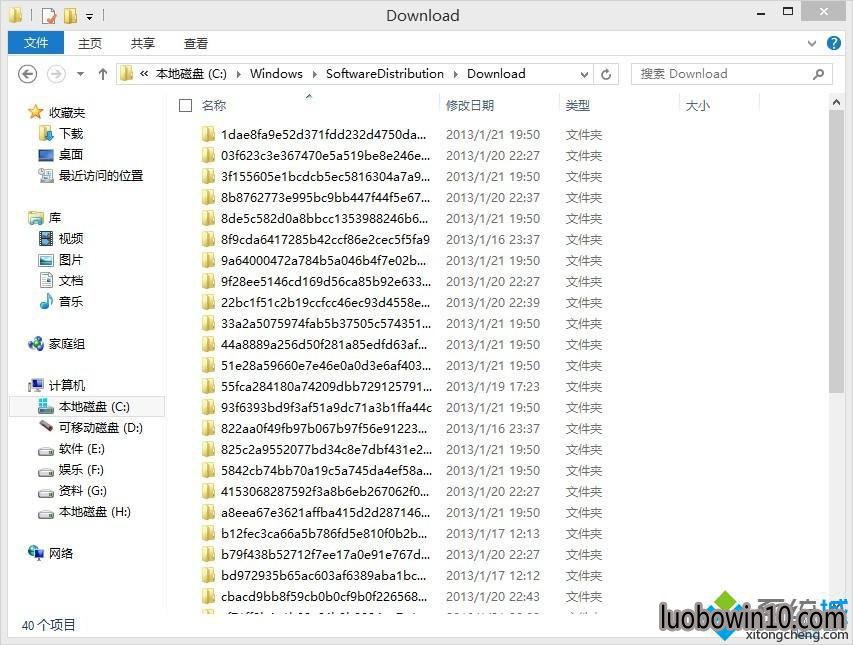Expand breadcrumb arrow after 本地磁盘 (C:)
Image resolution: width=853 pixels, height=645 pixels.
click(238, 74)
